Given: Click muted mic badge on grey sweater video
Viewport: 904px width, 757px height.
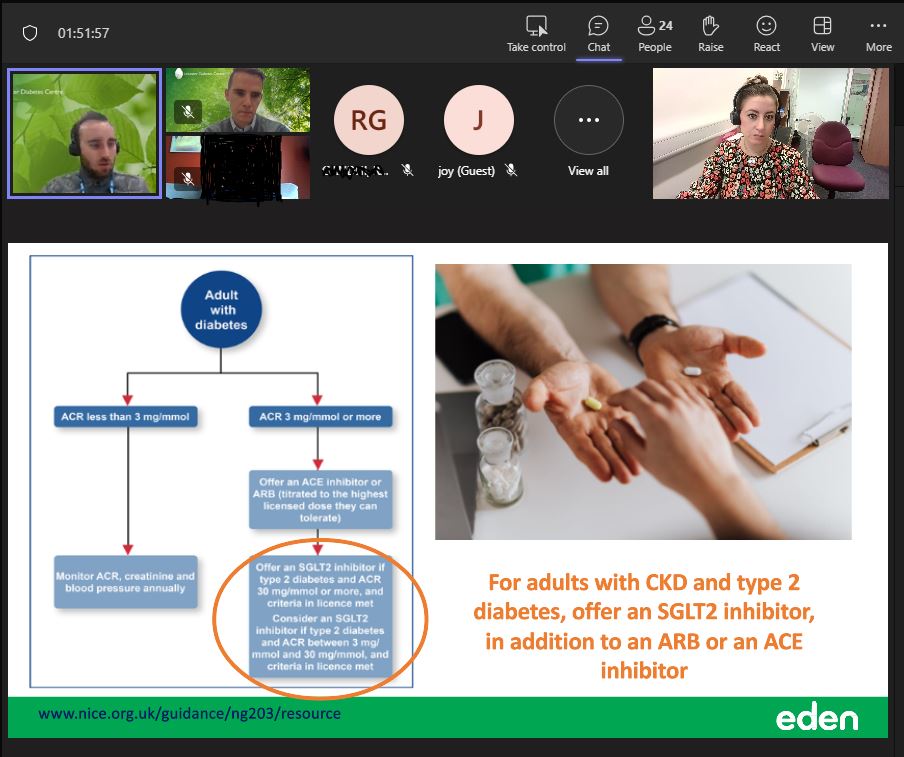Looking at the screenshot, I should click(x=188, y=111).
